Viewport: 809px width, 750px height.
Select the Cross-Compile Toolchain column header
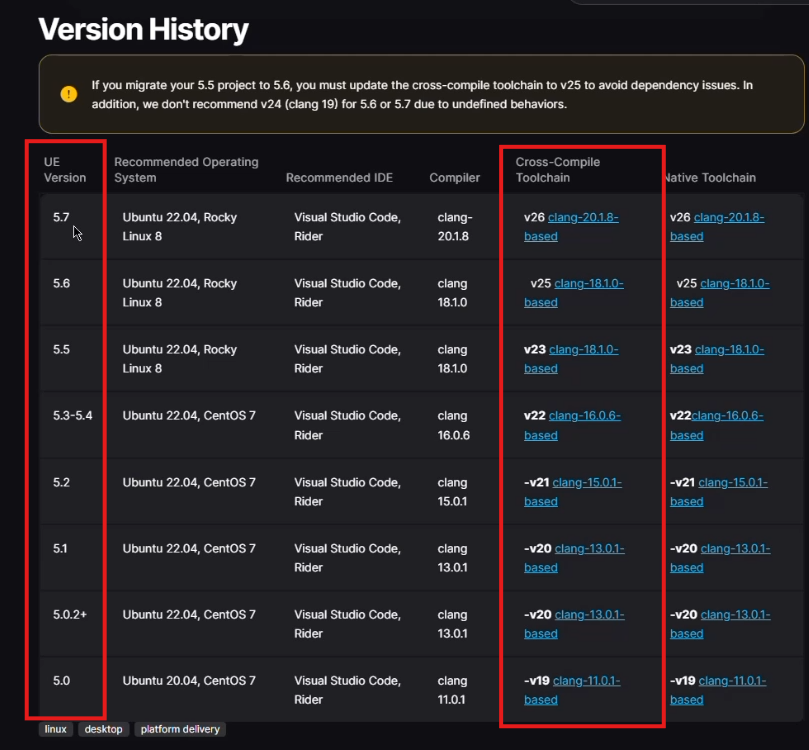coord(558,170)
